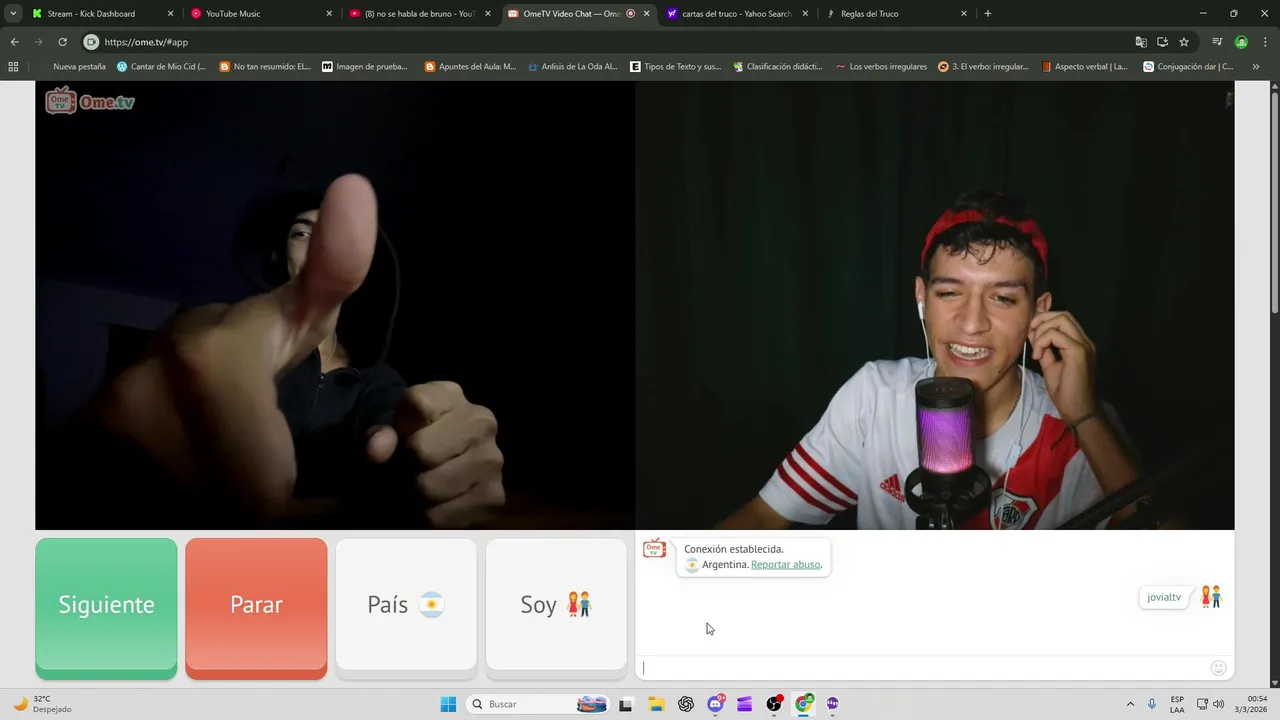Open OBS Studio from the taskbar
1280x720 pixels.
[x=774, y=704]
